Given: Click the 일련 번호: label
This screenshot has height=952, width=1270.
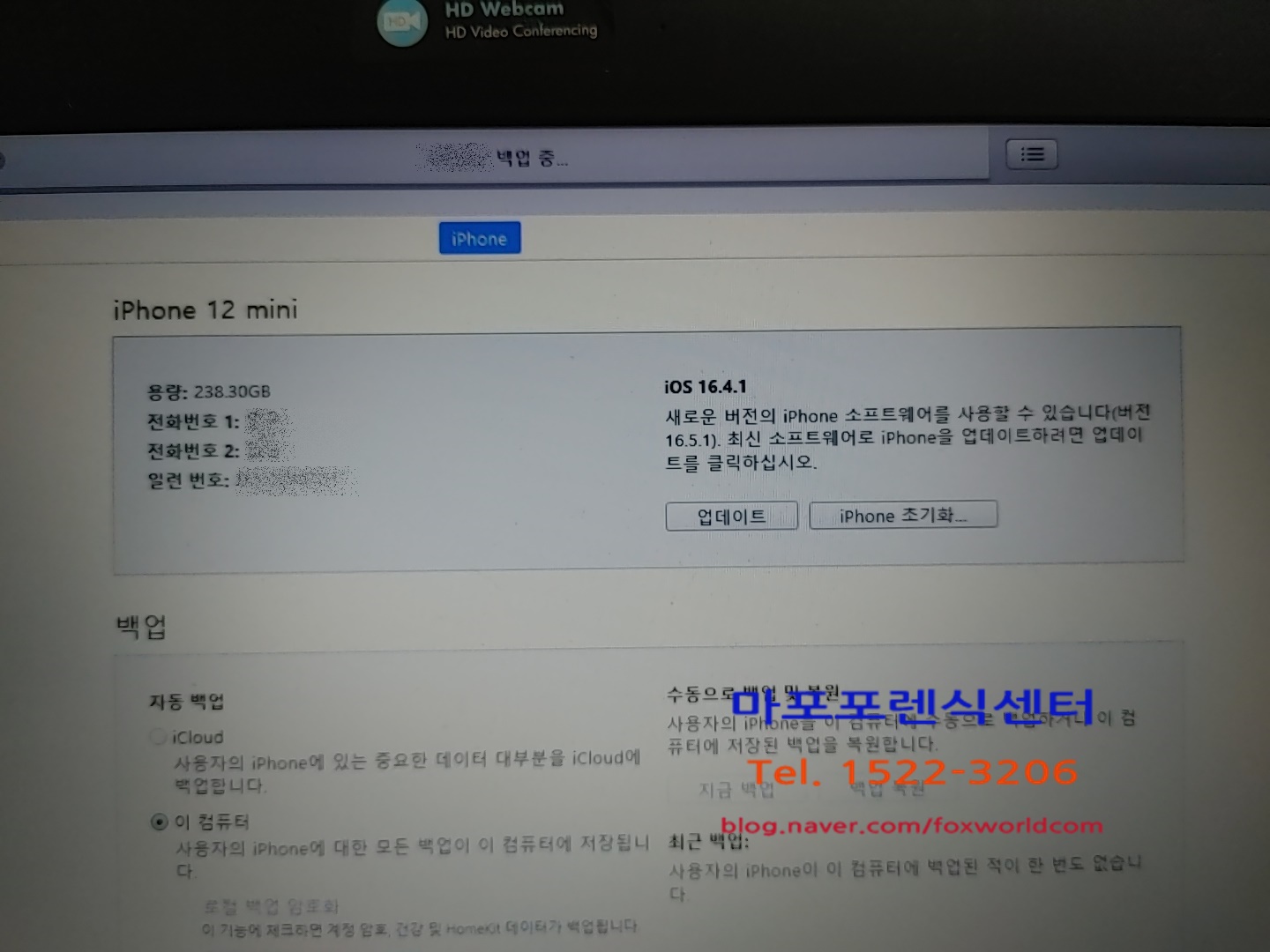Looking at the screenshot, I should click(x=188, y=481).
